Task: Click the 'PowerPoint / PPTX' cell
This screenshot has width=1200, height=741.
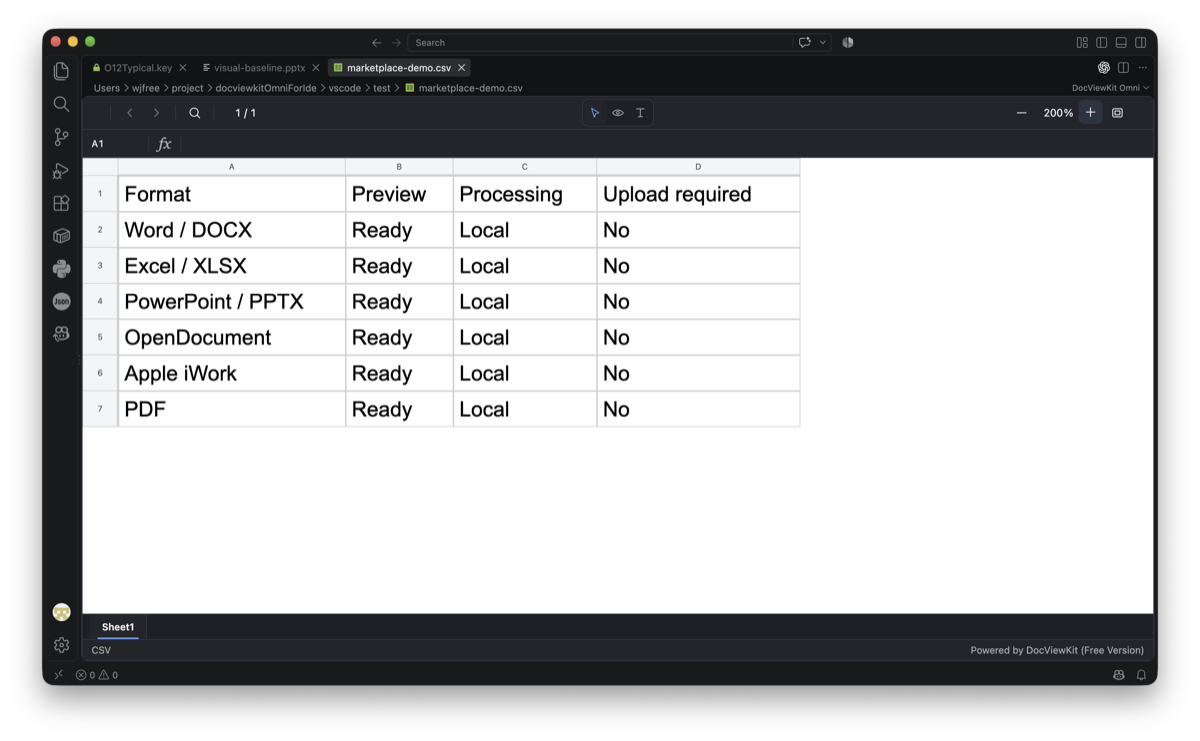Action: (232, 302)
